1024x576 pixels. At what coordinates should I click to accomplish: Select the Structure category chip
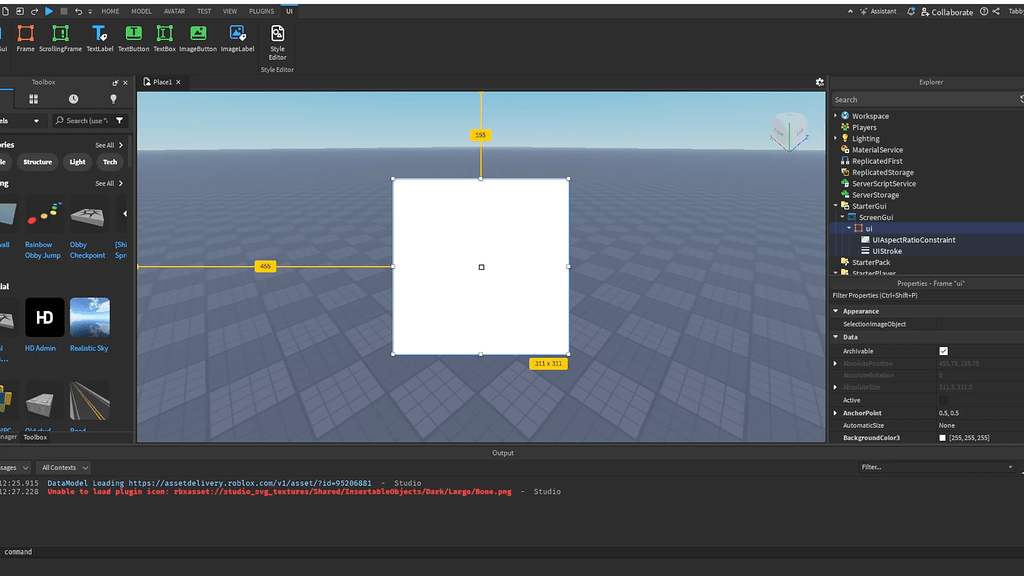tap(38, 162)
